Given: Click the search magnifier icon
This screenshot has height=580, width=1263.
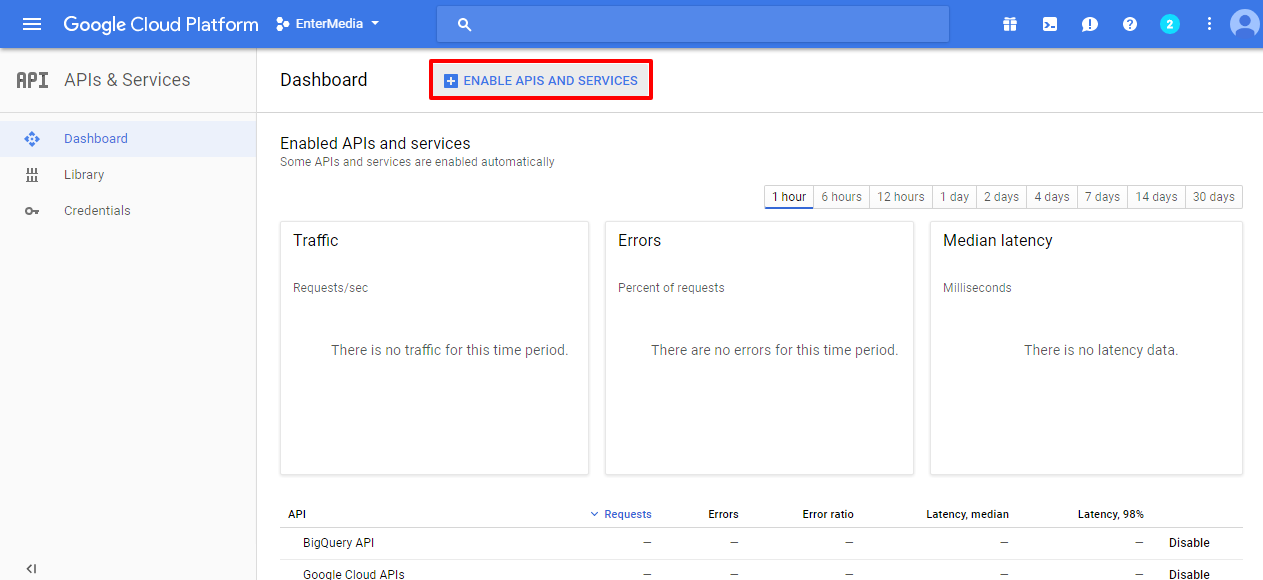Looking at the screenshot, I should pyautogui.click(x=464, y=24).
